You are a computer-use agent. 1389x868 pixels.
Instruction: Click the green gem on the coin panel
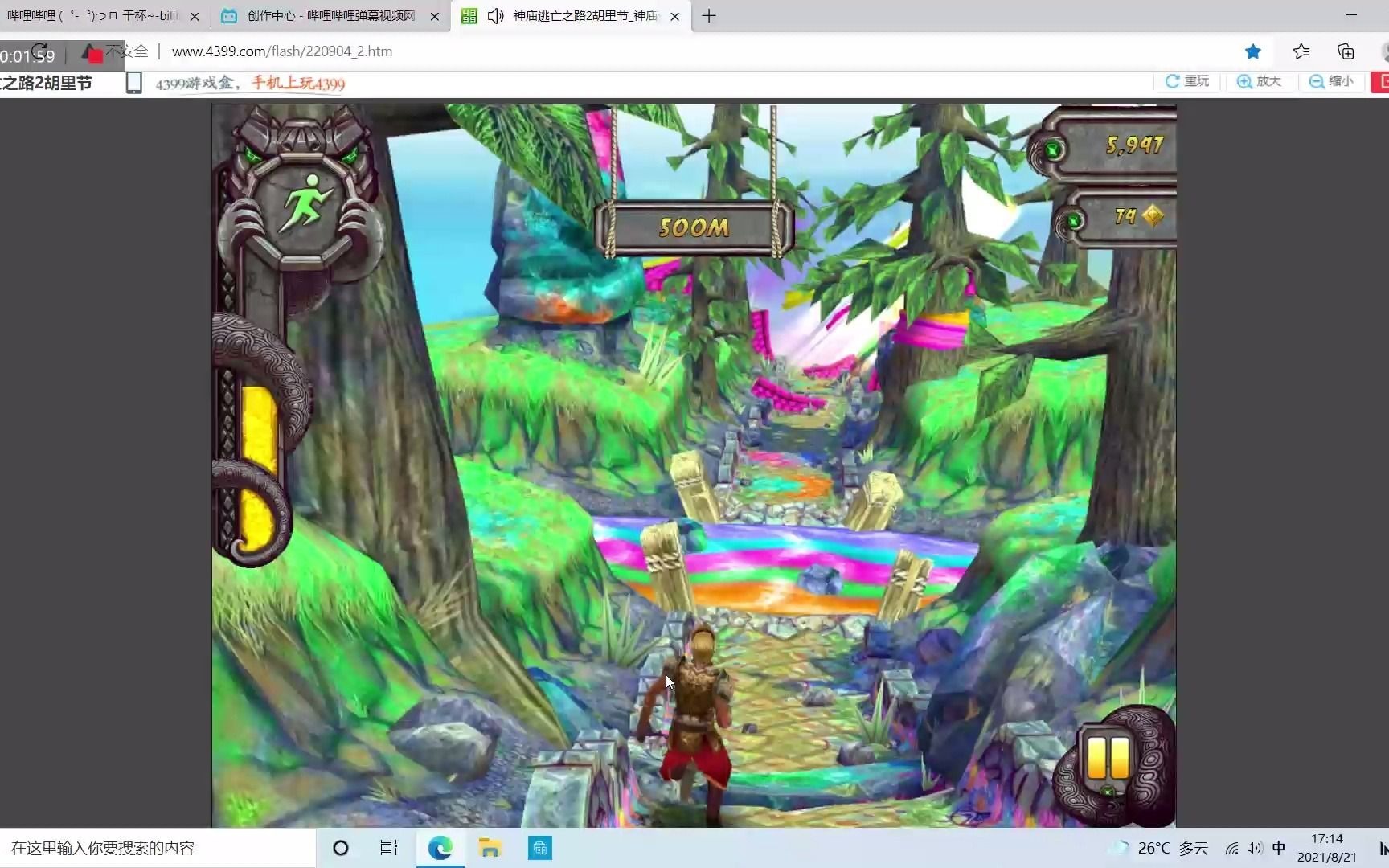pyautogui.click(x=1074, y=220)
